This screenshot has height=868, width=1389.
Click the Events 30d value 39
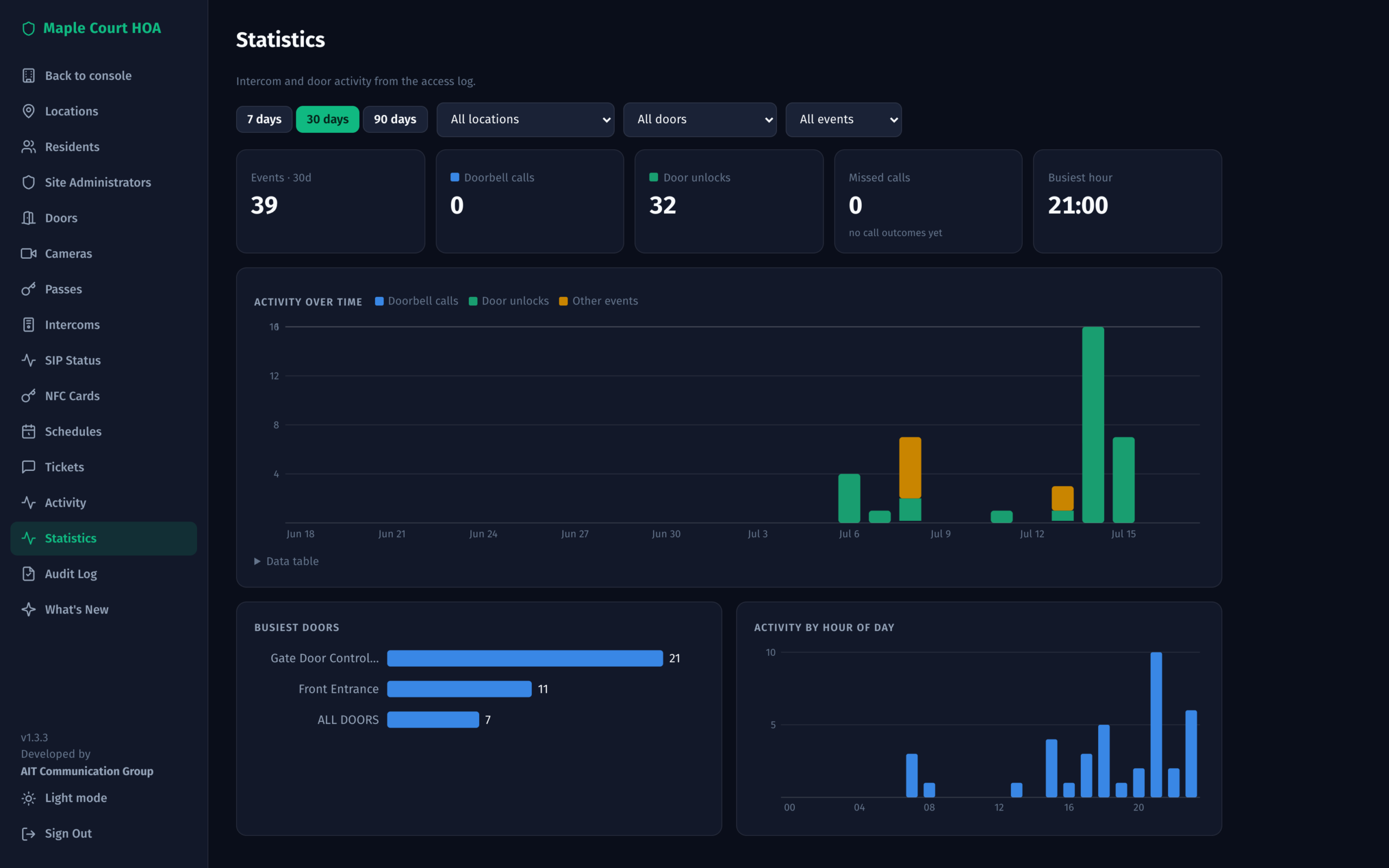[x=264, y=206]
